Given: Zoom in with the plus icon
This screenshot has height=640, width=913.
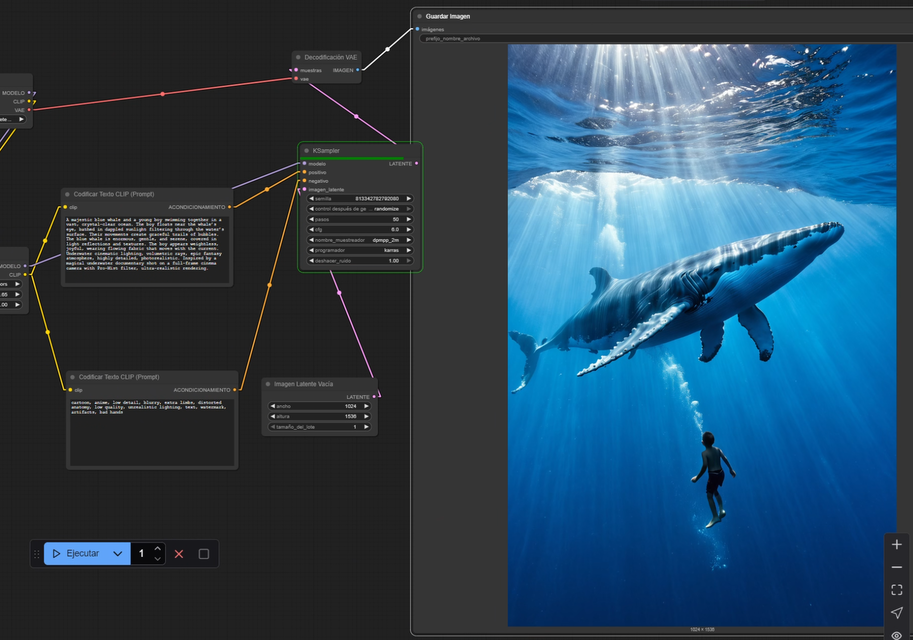Looking at the screenshot, I should click(897, 544).
